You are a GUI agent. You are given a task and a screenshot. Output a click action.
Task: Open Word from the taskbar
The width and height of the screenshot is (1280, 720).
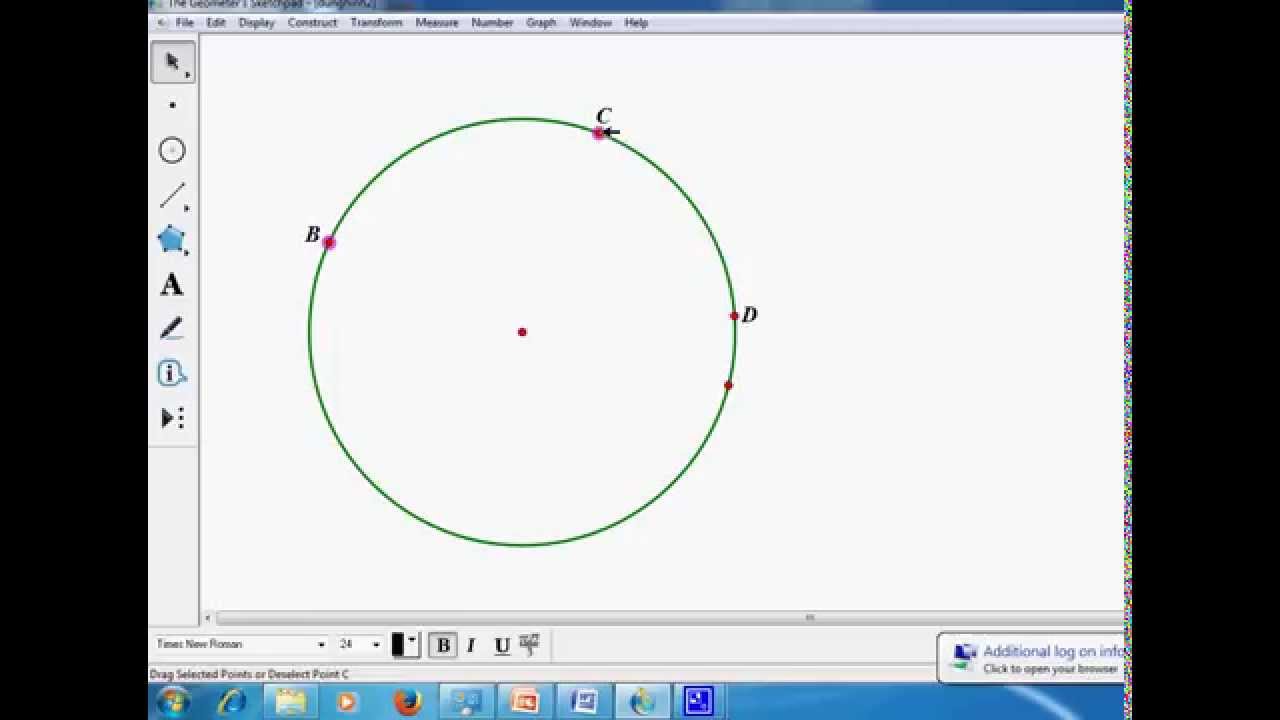(583, 701)
